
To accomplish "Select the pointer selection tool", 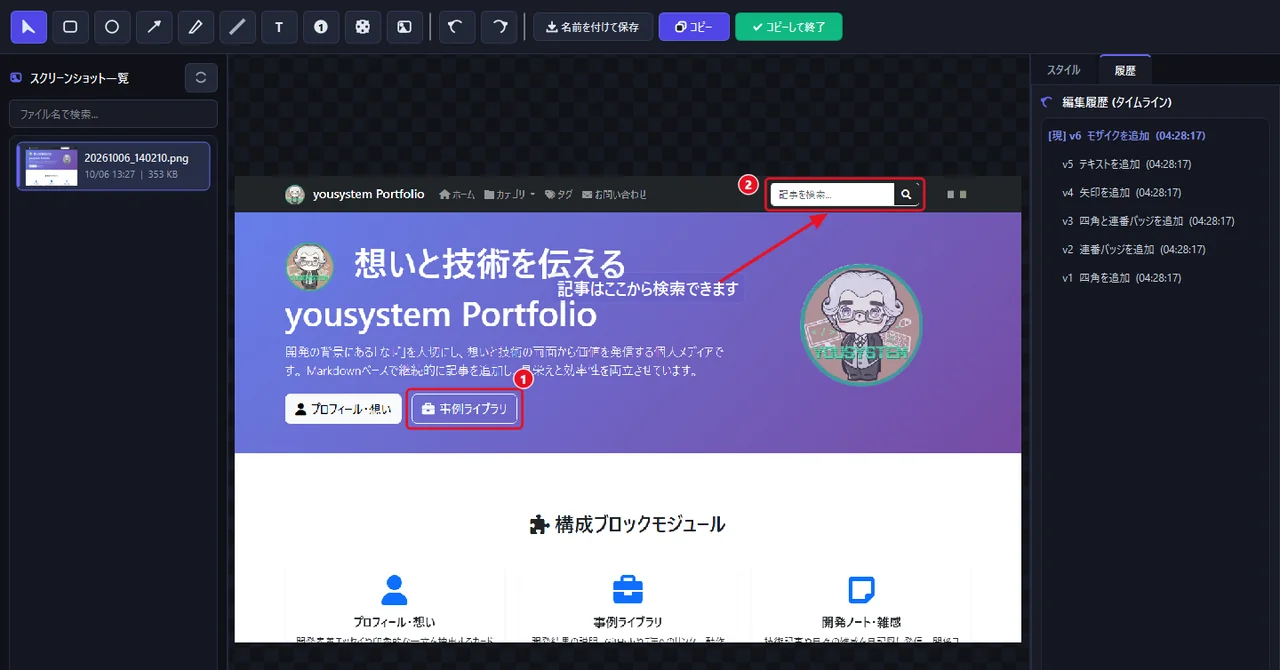I will pyautogui.click(x=28, y=27).
